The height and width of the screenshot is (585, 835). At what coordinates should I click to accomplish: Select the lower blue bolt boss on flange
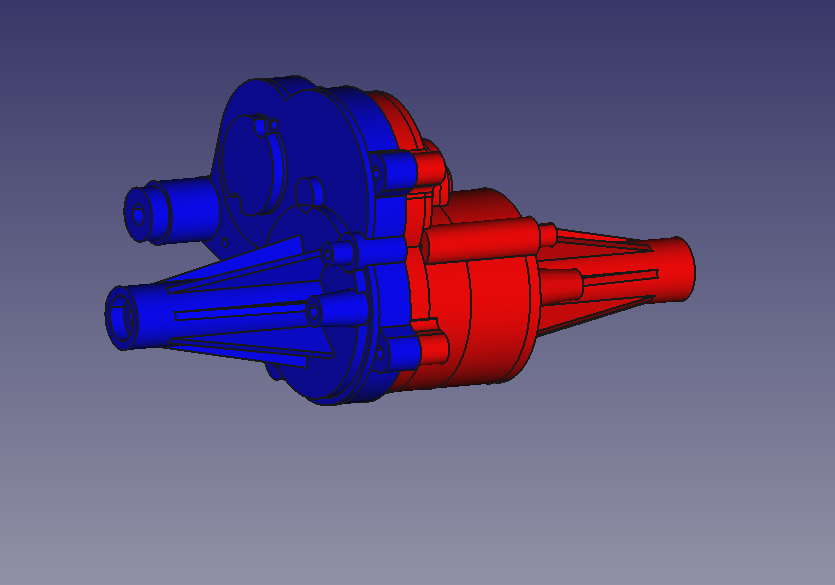coord(398,352)
